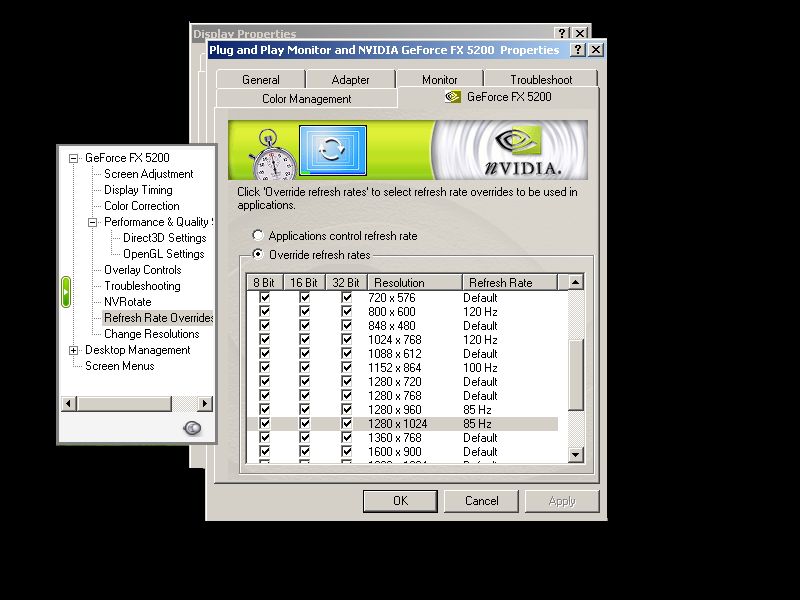Collapse the GeForce FX 5200 tree node
The height and width of the screenshot is (600, 800).
point(73,158)
